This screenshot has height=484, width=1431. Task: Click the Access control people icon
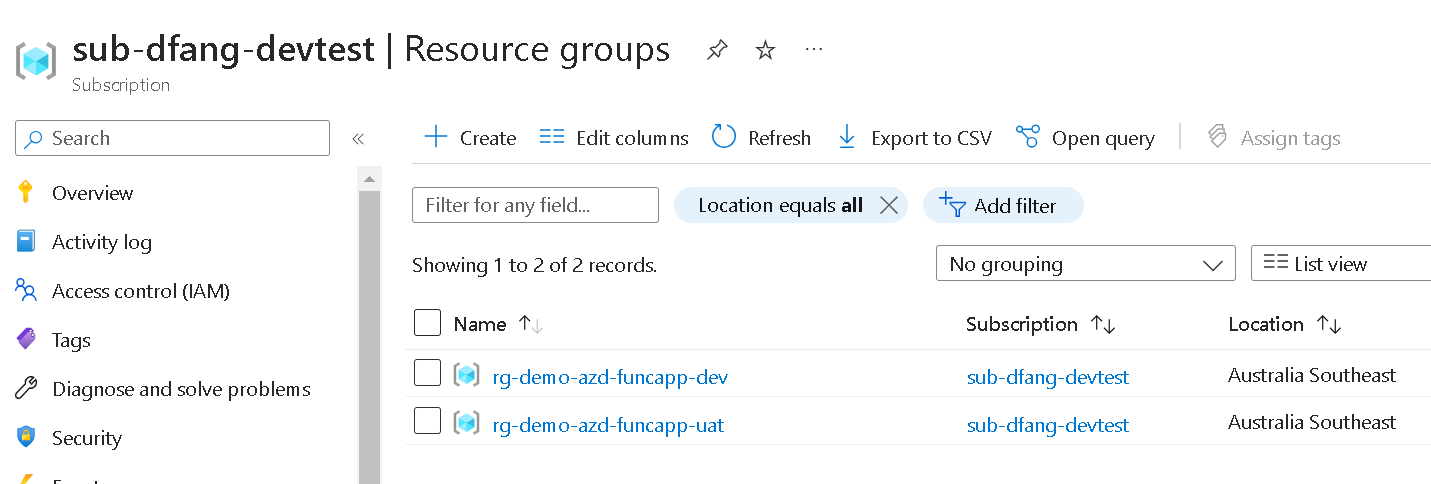26,290
